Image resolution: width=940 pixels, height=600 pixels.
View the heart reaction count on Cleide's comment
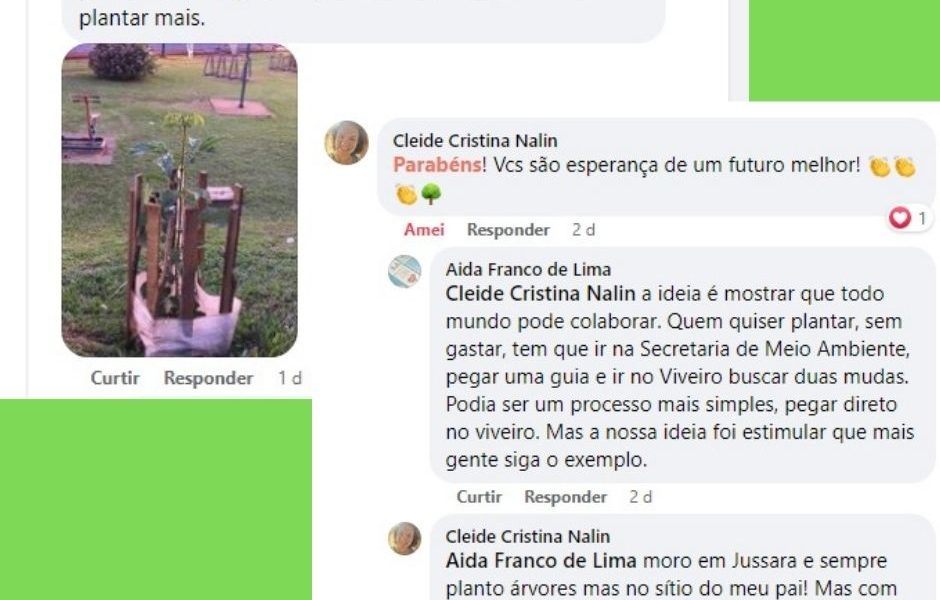(x=909, y=218)
